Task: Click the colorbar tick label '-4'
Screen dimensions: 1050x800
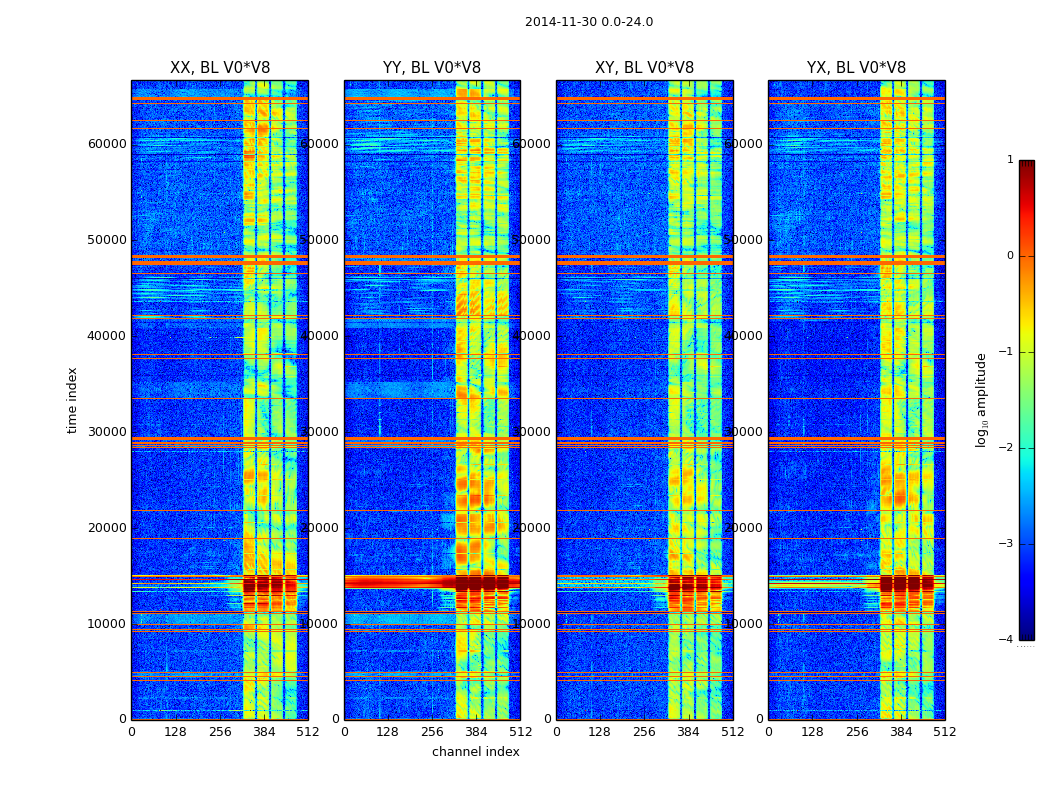Action: point(1009,640)
